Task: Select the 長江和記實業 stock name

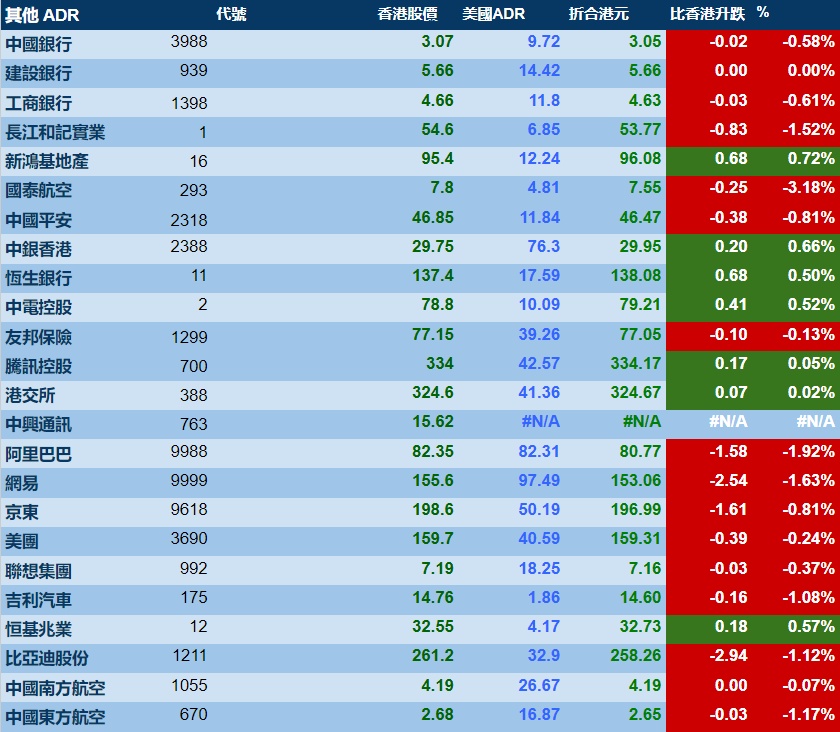Action: (55, 132)
